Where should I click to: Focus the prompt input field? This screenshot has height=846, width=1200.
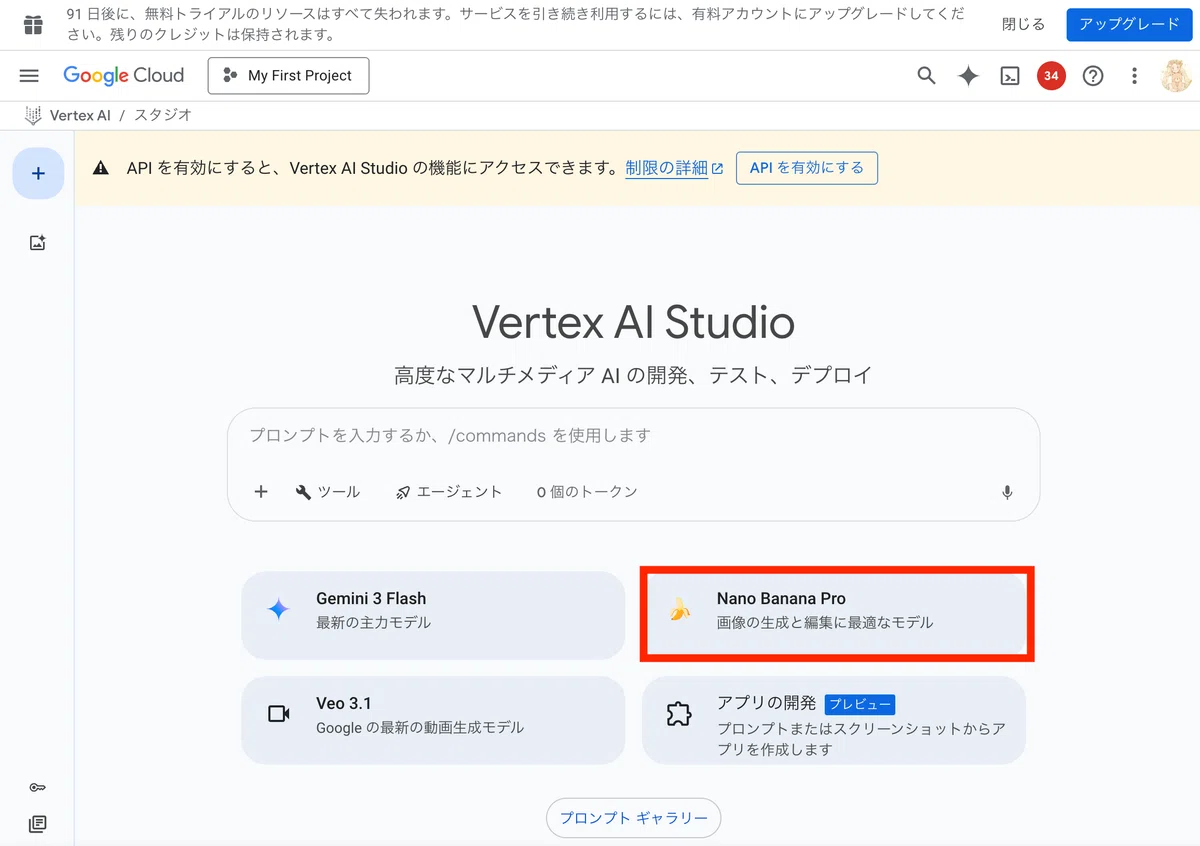(x=633, y=436)
